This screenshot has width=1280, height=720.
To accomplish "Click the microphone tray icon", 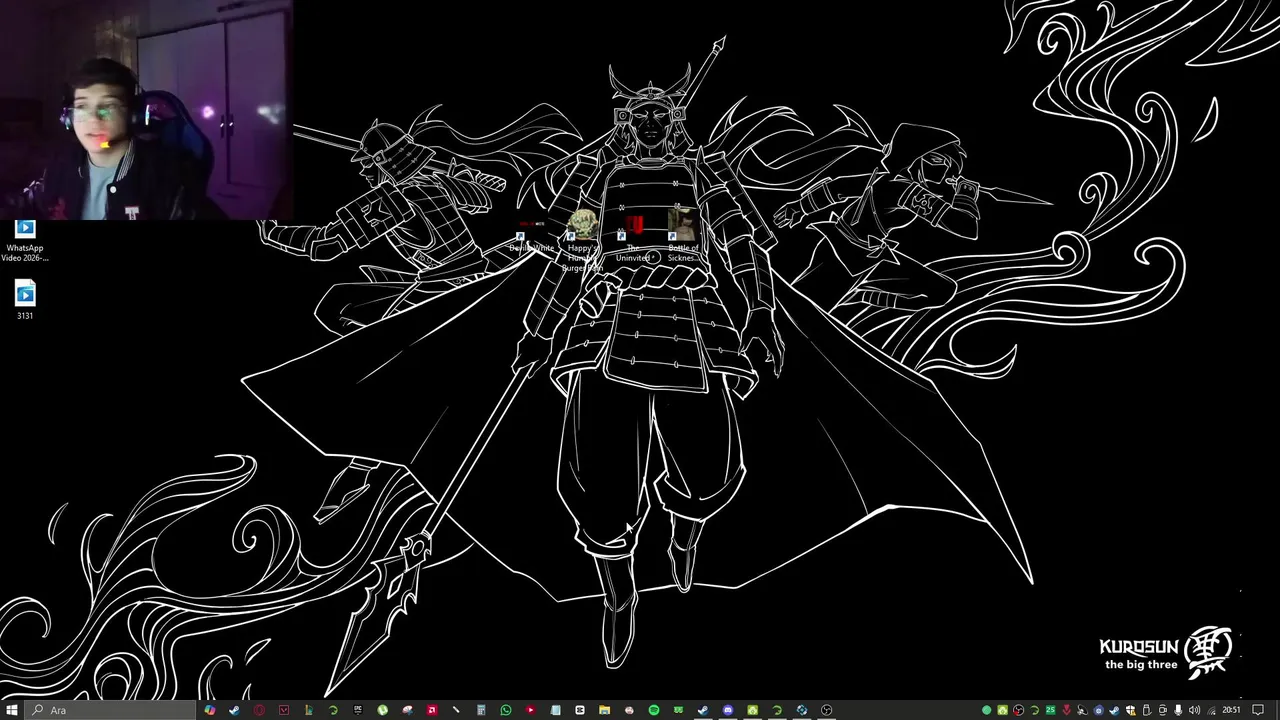I will 1178,710.
